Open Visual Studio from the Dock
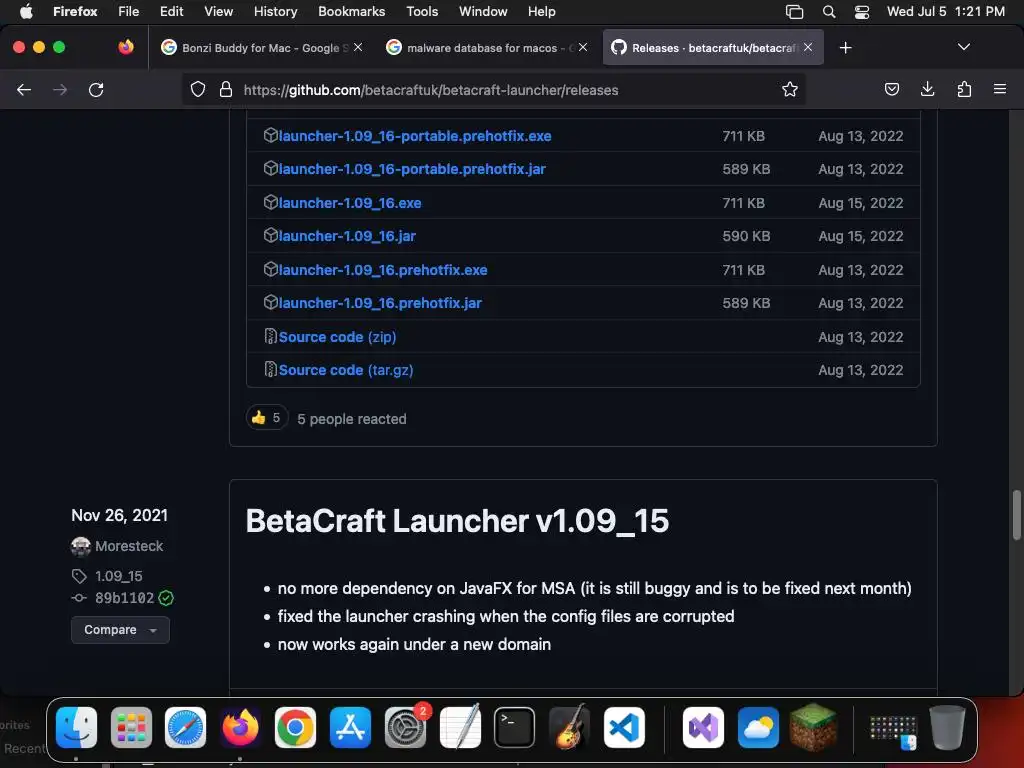The image size is (1024, 768). pos(703,727)
